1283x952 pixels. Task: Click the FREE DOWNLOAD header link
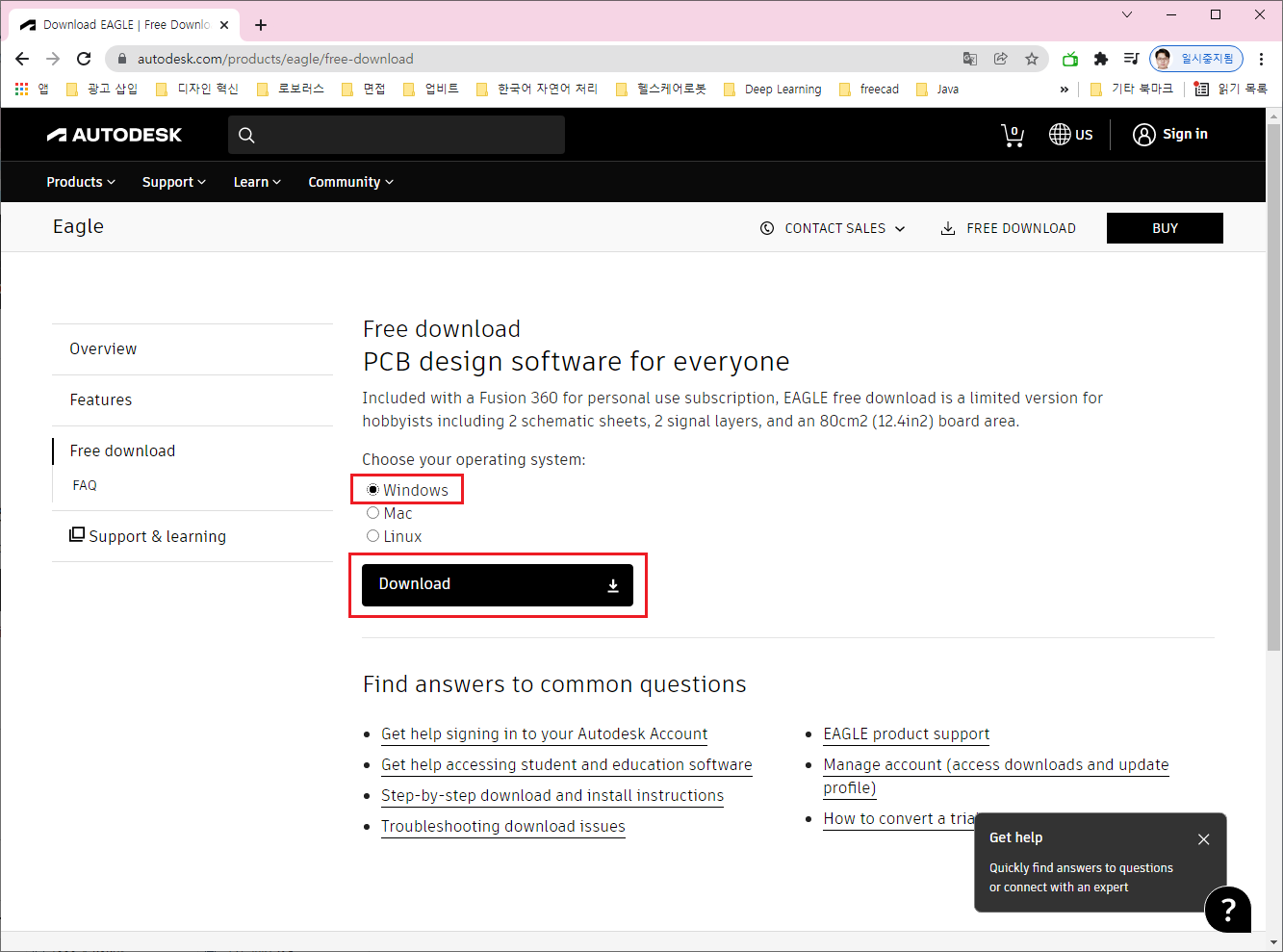[1008, 228]
